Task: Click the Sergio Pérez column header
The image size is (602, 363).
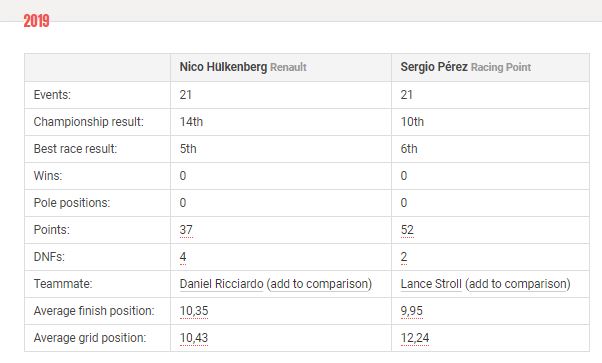Action: tap(434, 67)
